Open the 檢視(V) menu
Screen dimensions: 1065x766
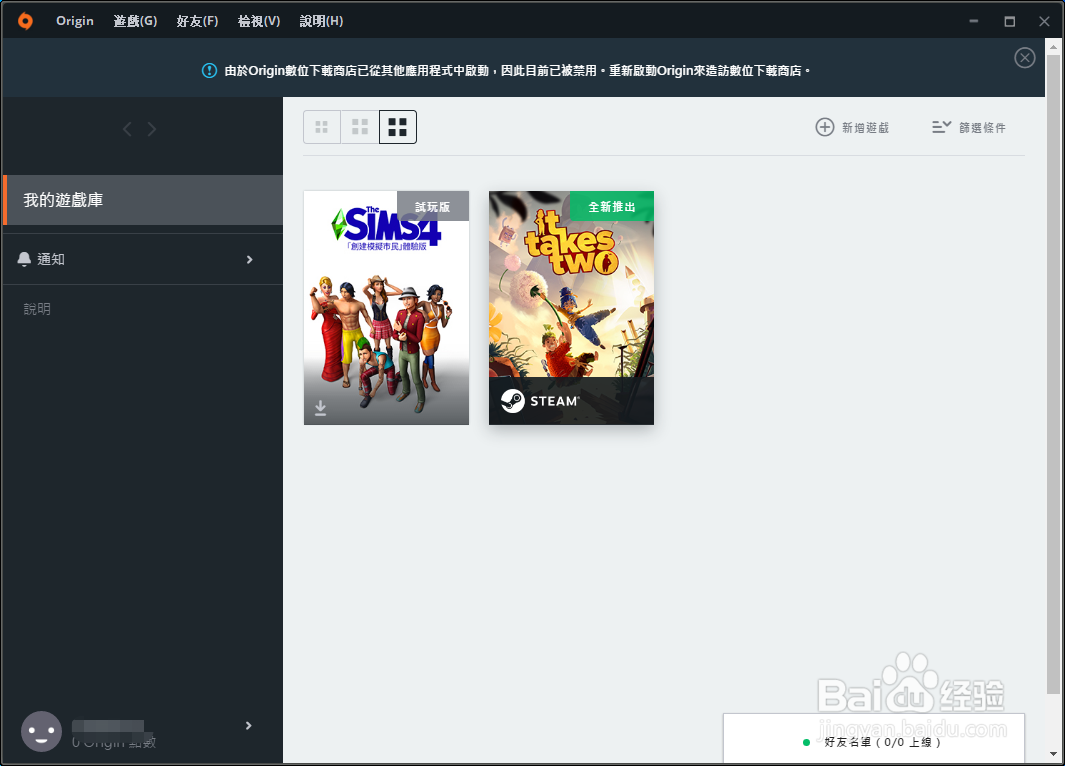tap(259, 21)
